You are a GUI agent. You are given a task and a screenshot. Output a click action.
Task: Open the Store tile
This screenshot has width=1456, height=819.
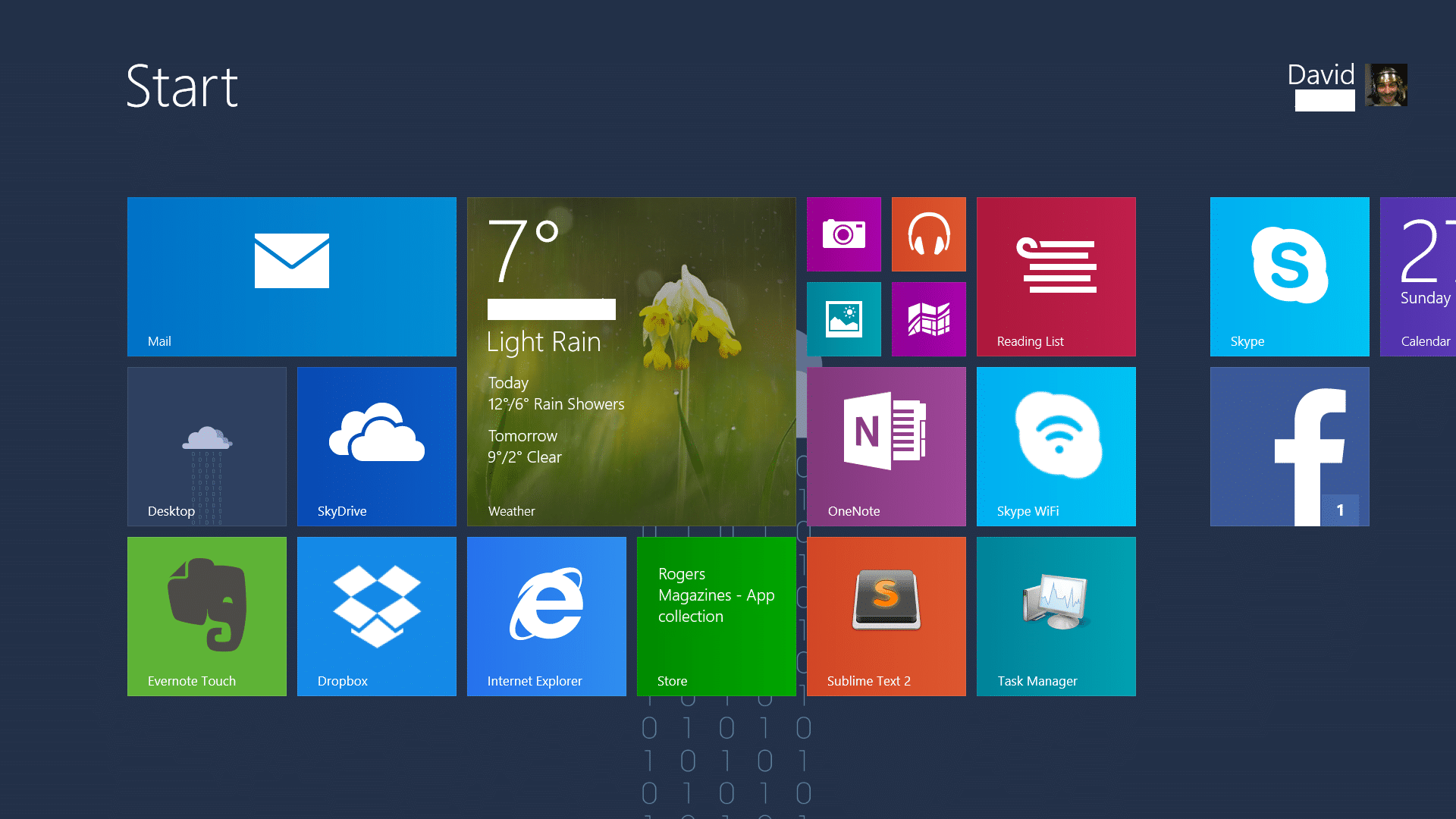click(717, 617)
